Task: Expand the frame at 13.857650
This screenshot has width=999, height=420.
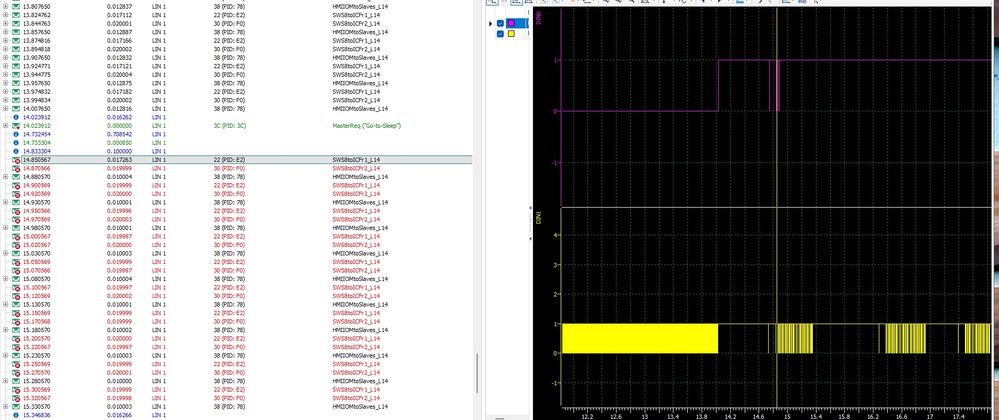Action: click(x=6, y=32)
